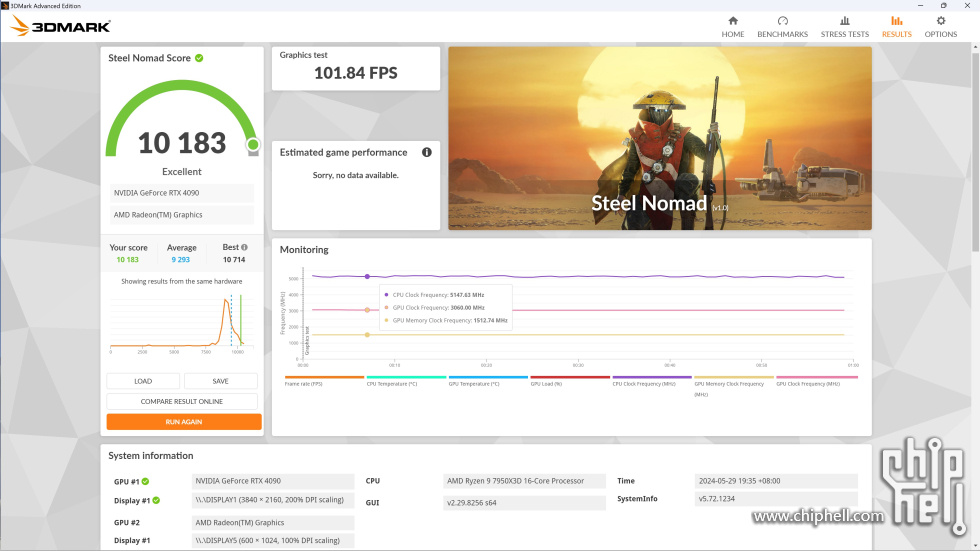Open the OPTIONS tab
Screen dimensions: 980x551
coord(941,27)
